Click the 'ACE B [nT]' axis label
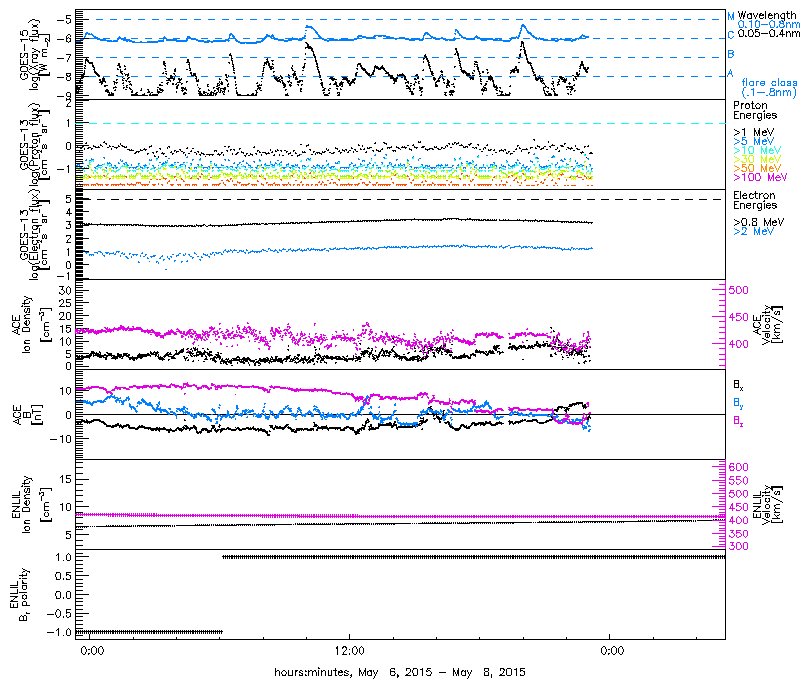This screenshot has height=680, width=800. (29, 415)
